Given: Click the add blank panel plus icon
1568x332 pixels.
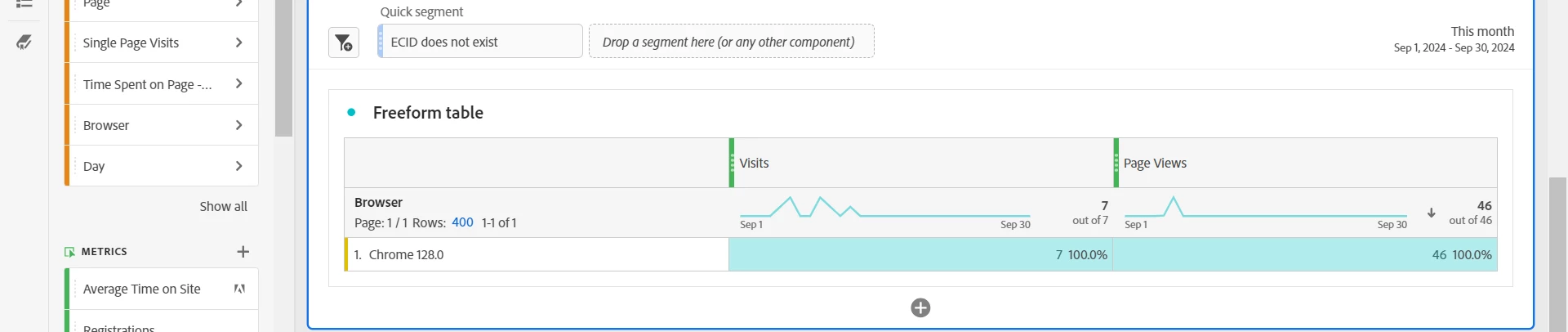Looking at the screenshot, I should pyautogui.click(x=920, y=307).
